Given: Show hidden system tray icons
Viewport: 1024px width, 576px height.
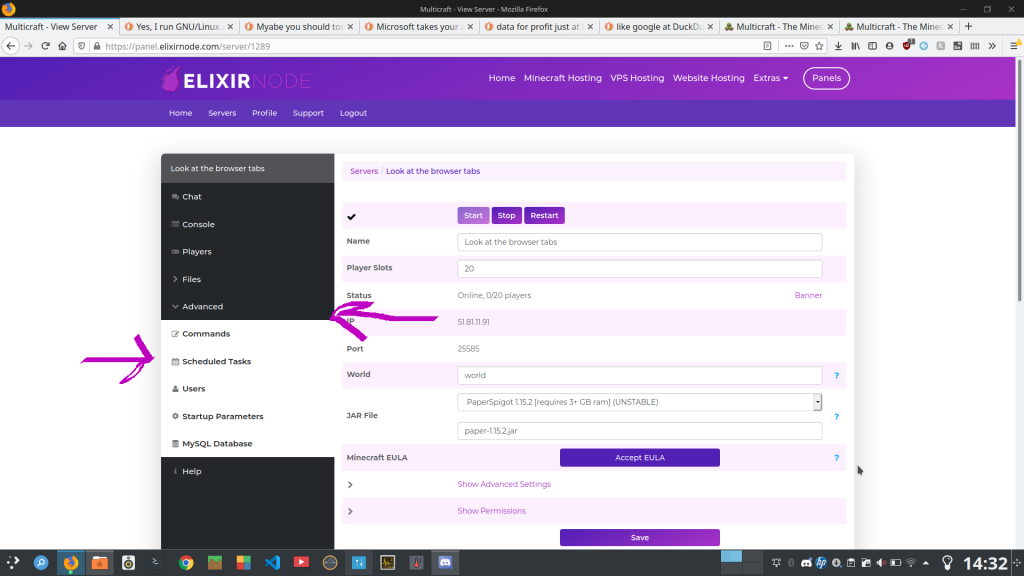Looking at the screenshot, I should [x=926, y=563].
